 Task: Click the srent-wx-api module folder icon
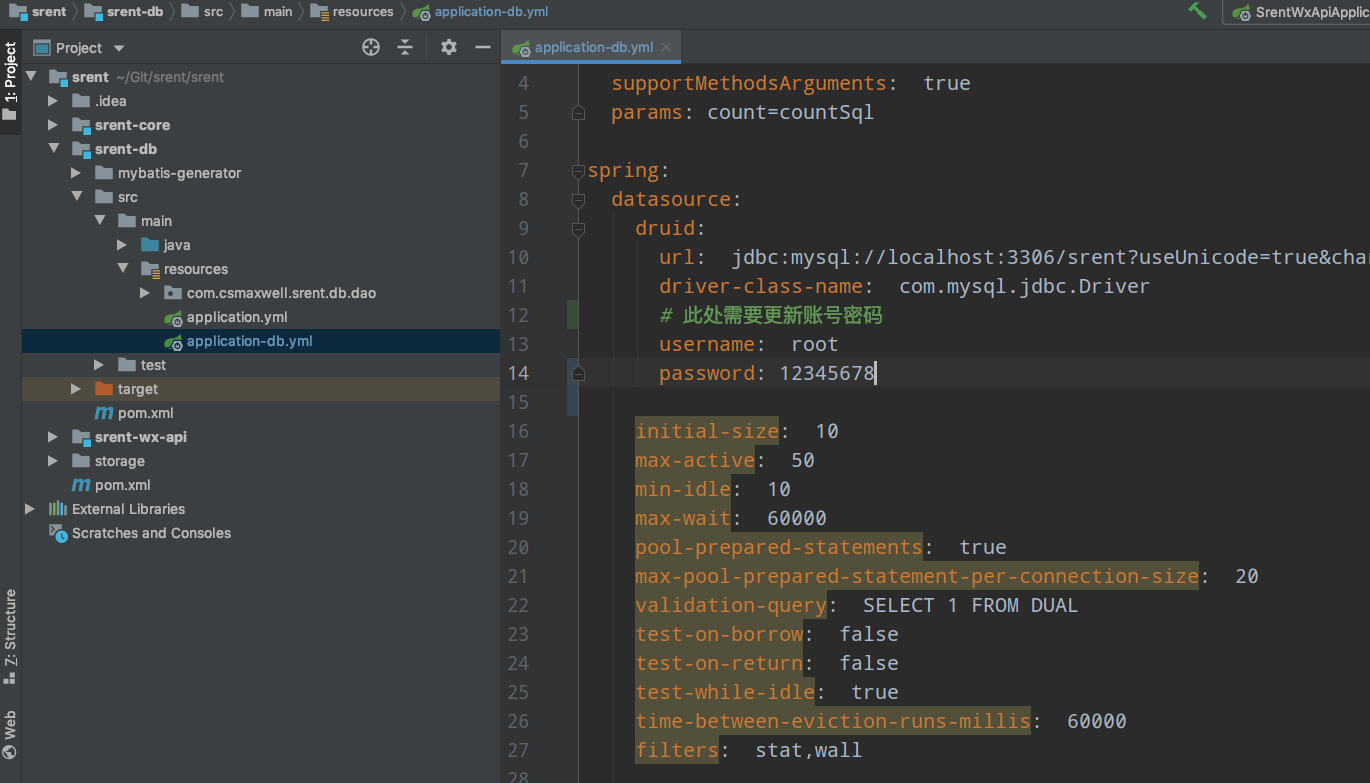(x=81, y=437)
